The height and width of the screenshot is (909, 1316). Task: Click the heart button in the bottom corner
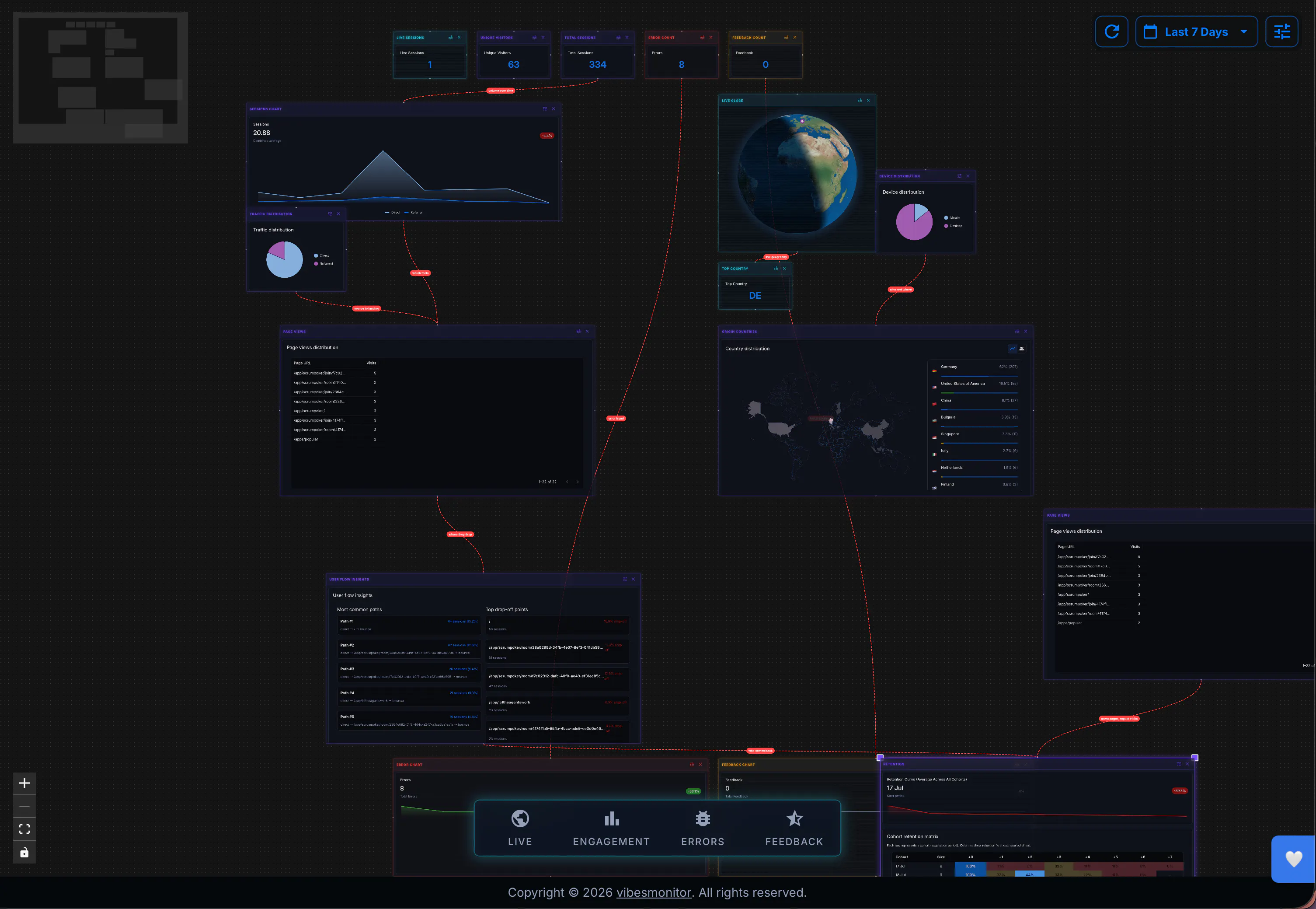pyautogui.click(x=1293, y=858)
